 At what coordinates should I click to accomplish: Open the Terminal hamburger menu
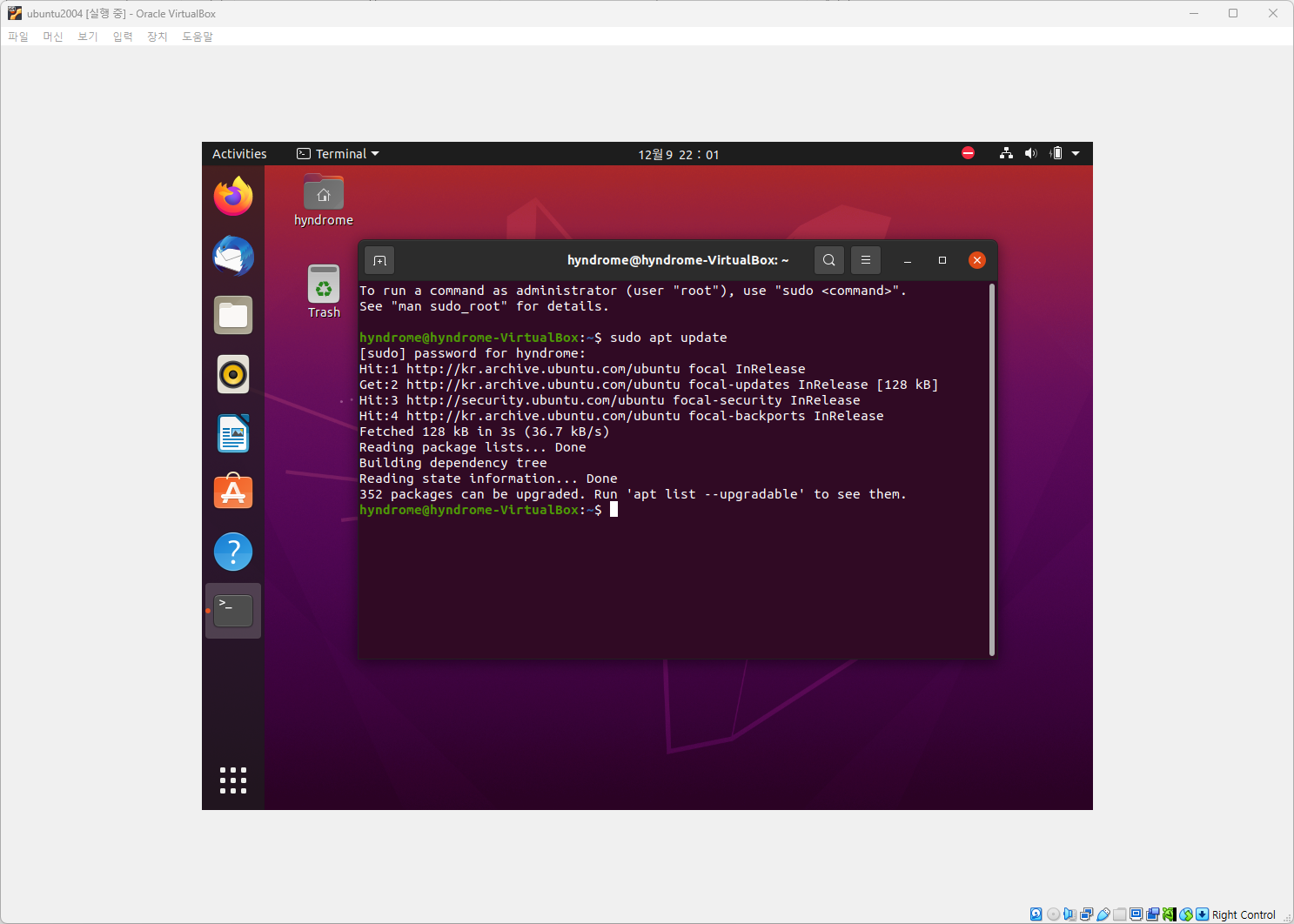[x=866, y=260]
